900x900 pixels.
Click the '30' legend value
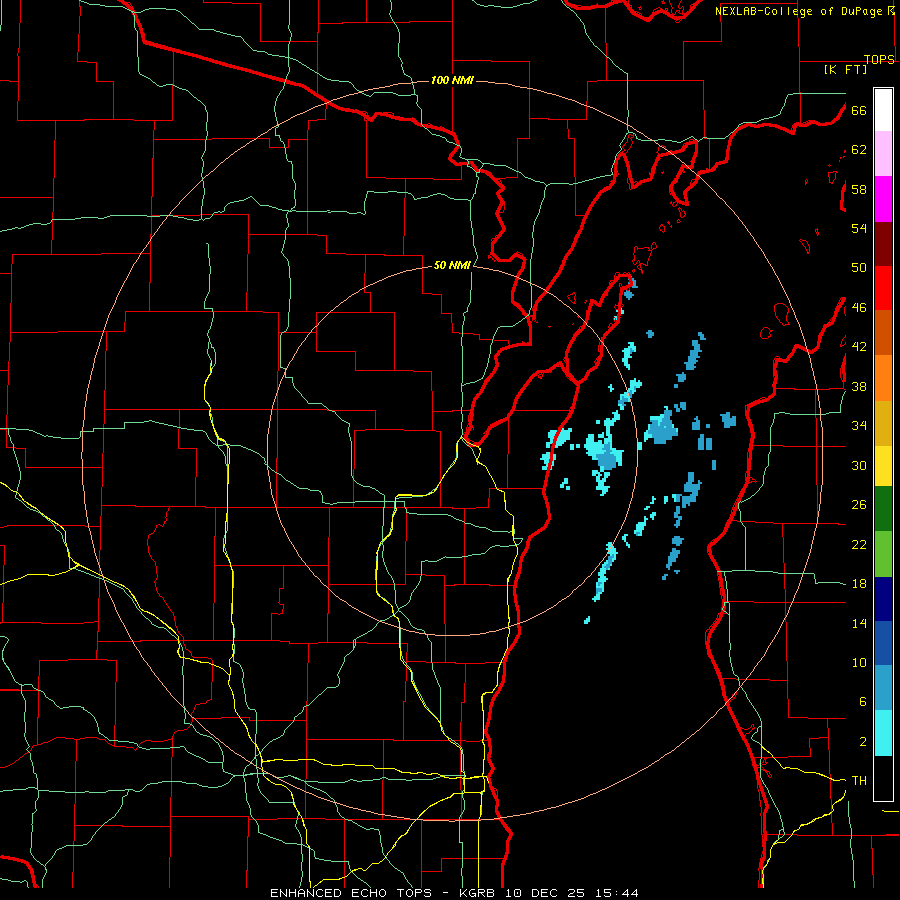[859, 465]
